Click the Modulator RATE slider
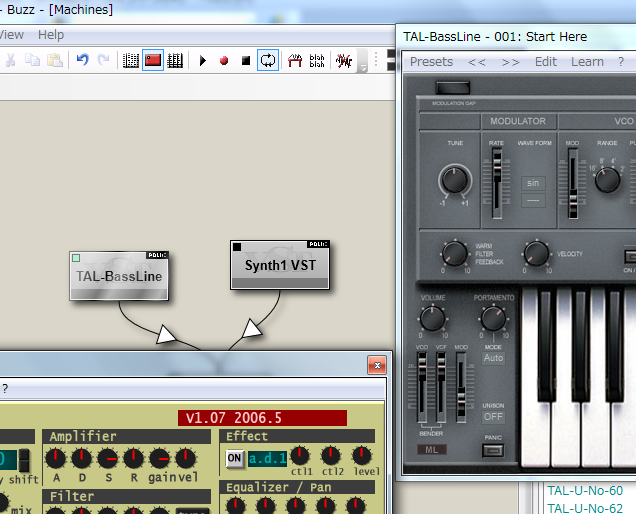 [496, 180]
